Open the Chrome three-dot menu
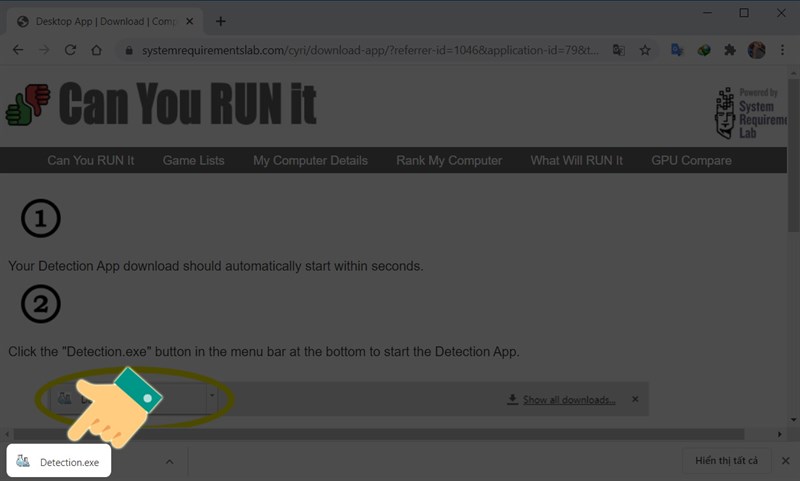Image resolution: width=800 pixels, height=481 pixels. (782, 50)
